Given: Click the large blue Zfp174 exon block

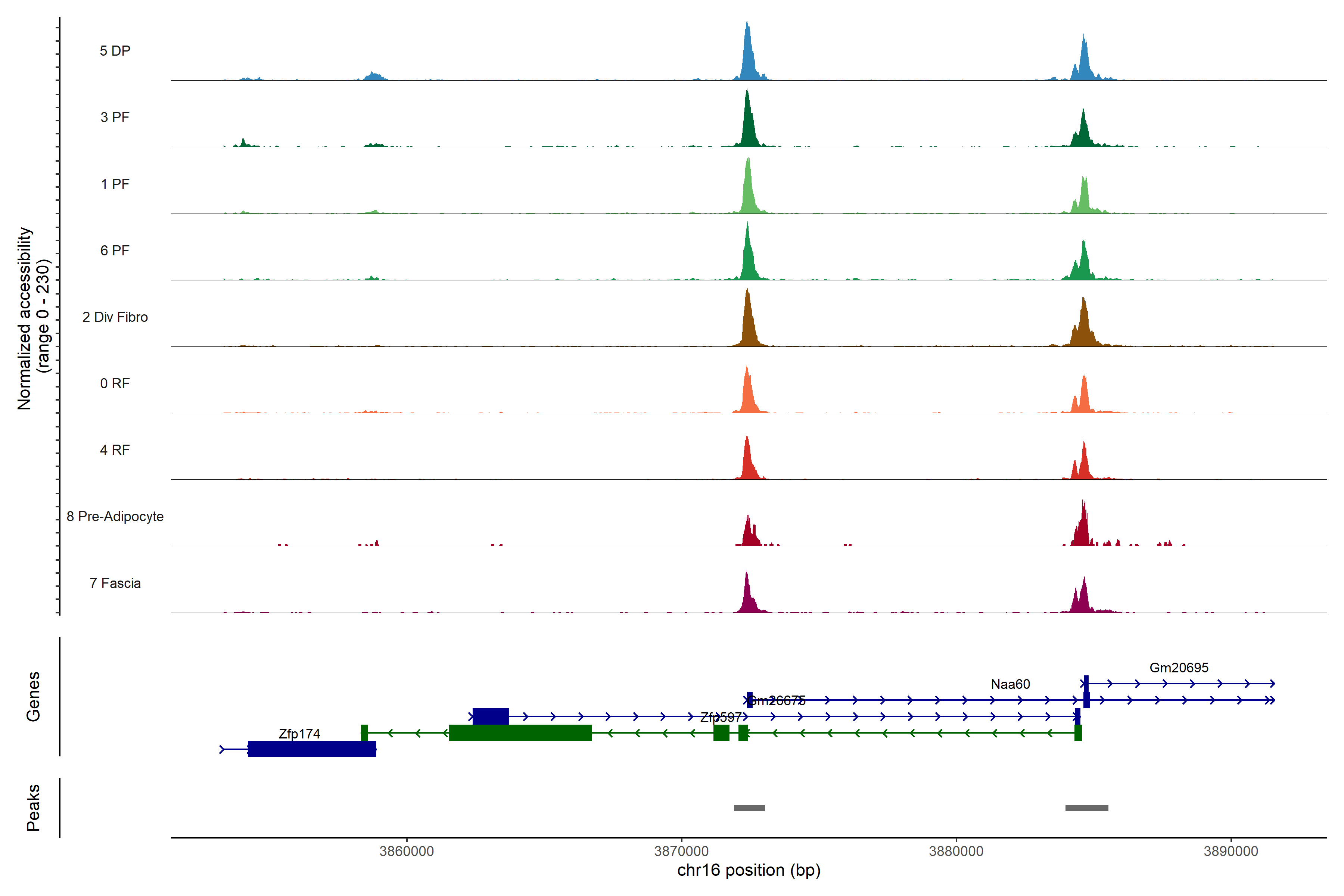Looking at the screenshot, I should pyautogui.click(x=312, y=749).
